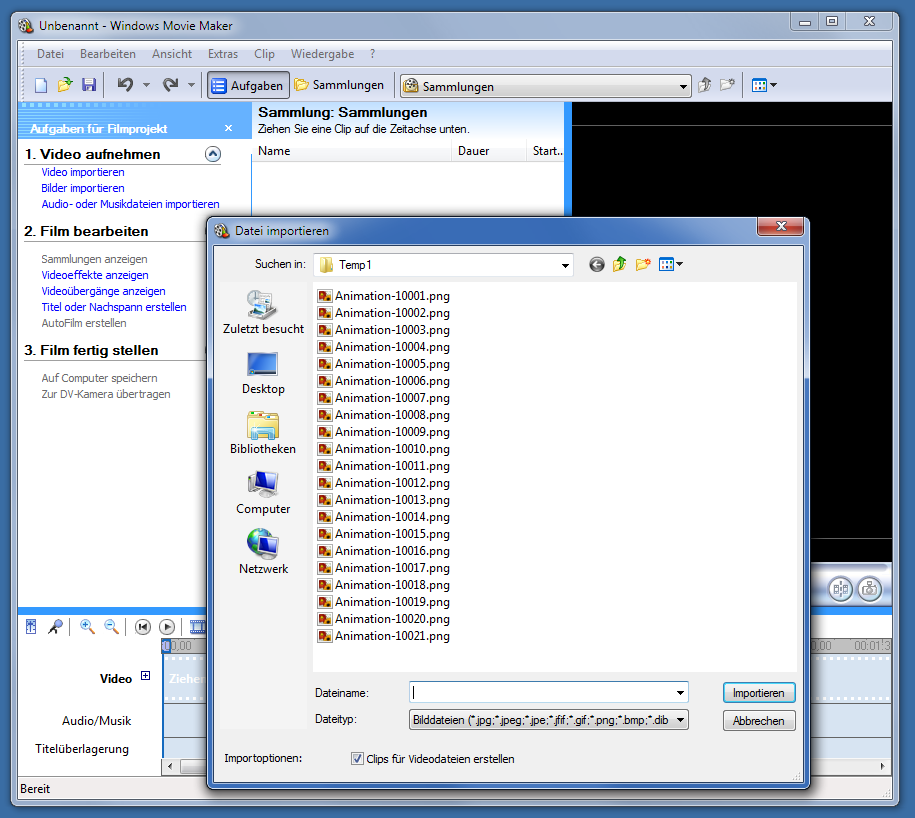Open the Redo history dropdown arrow
Screen dimensions: 915x818
pyautogui.click(x=191, y=85)
